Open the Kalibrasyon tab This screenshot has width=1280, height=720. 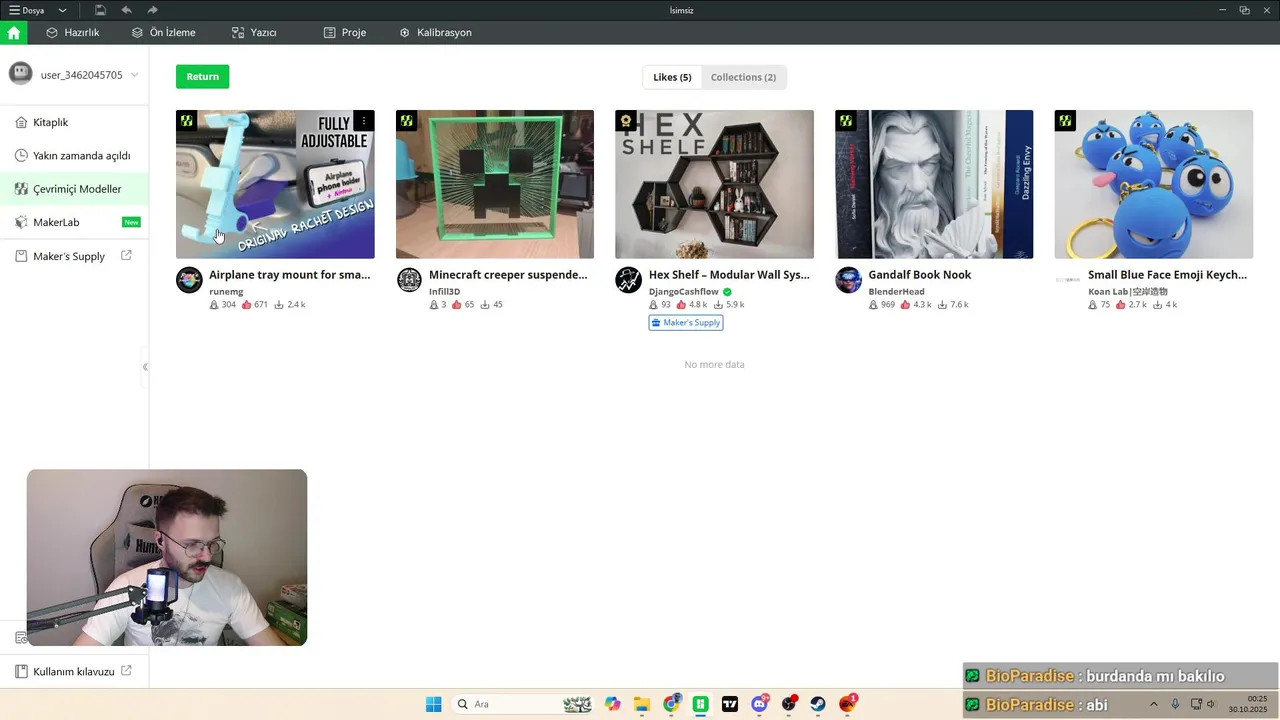[x=435, y=32]
